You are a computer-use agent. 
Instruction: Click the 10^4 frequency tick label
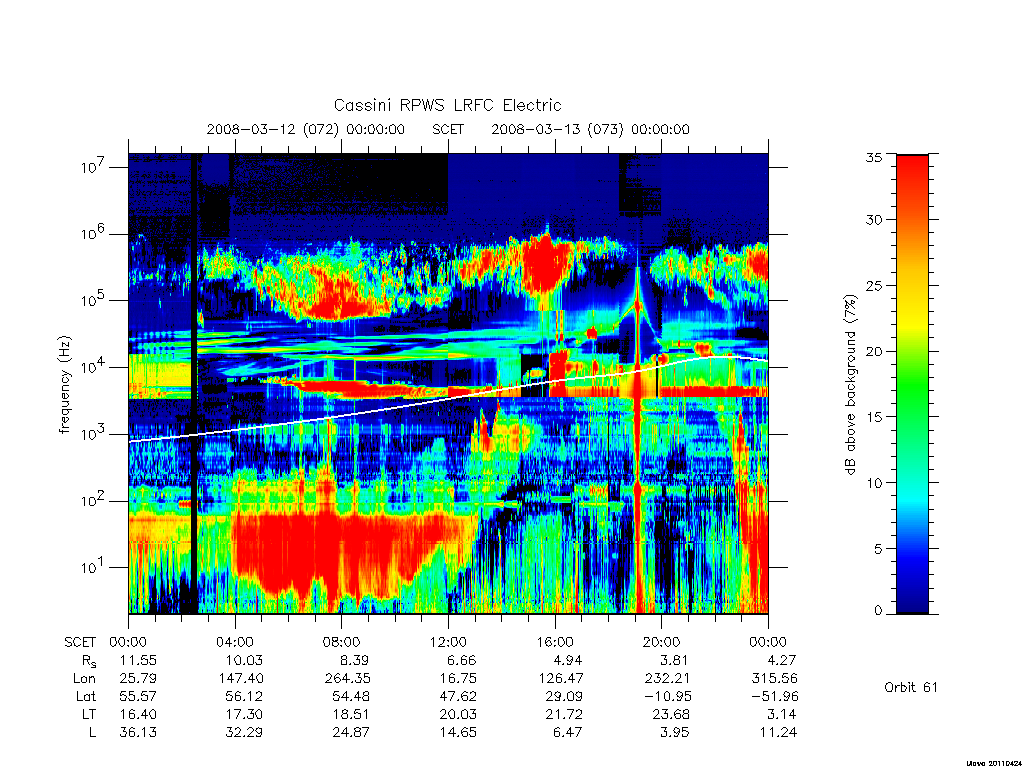coord(93,366)
